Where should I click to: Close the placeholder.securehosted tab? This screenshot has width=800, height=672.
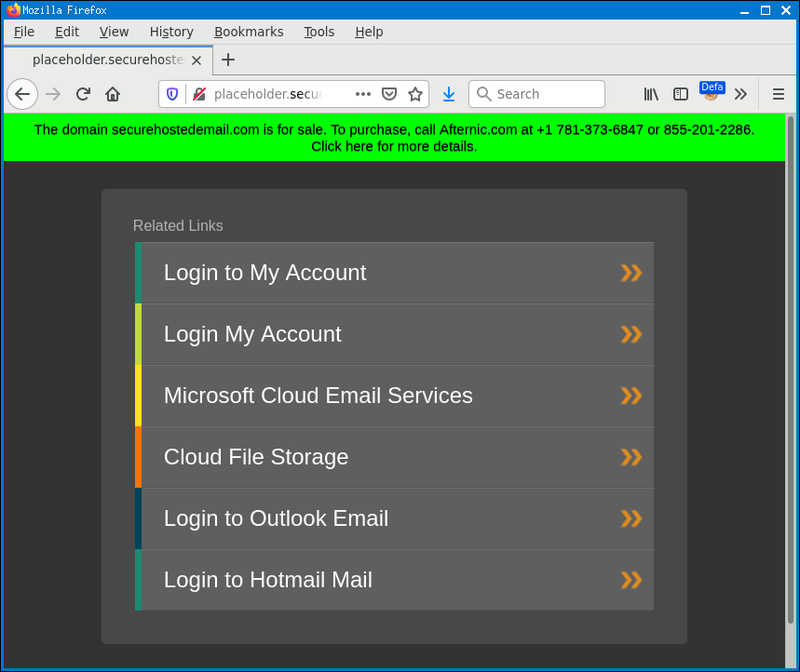coord(196,60)
